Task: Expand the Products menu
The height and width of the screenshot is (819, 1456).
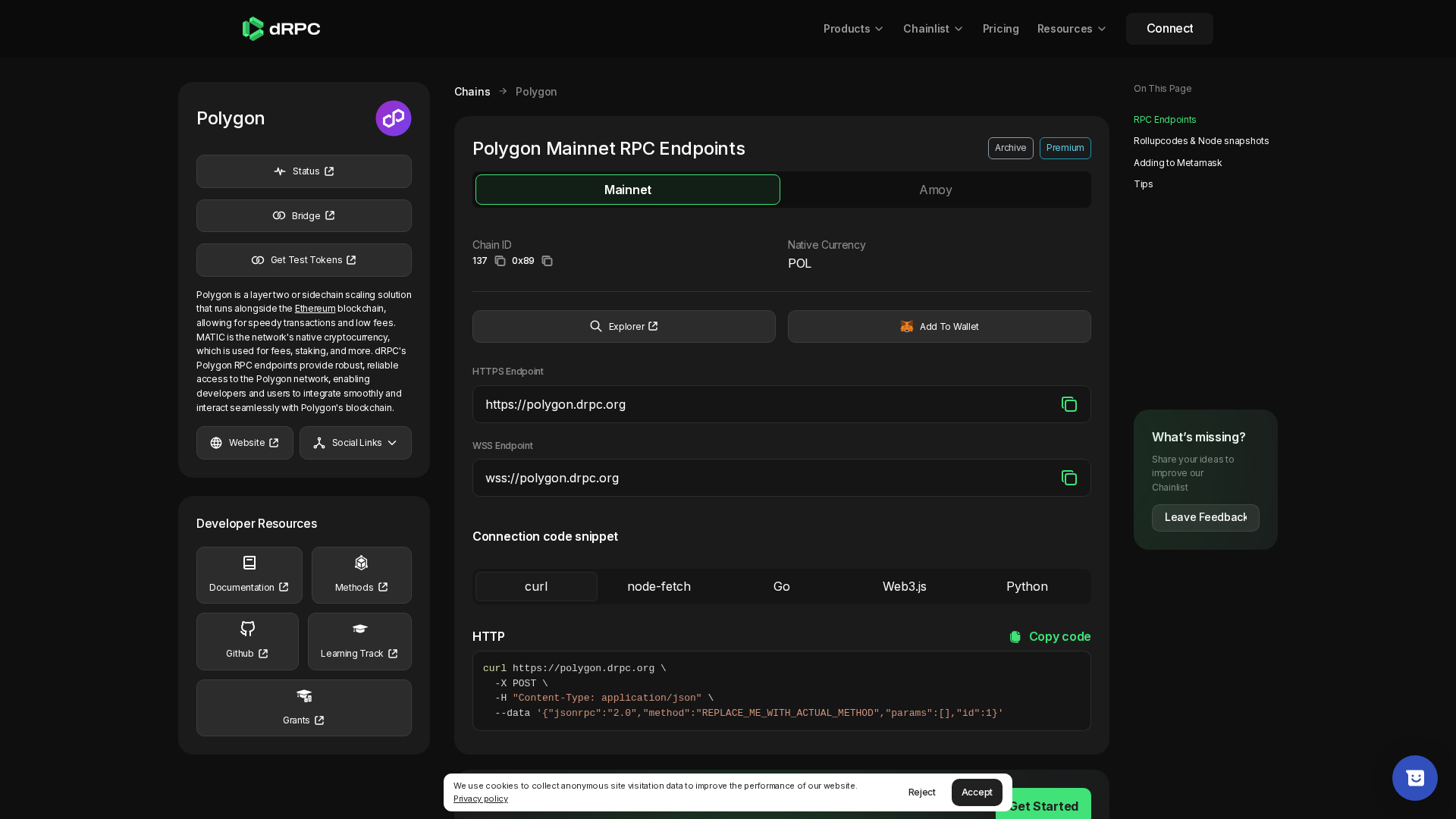Action: point(854,29)
